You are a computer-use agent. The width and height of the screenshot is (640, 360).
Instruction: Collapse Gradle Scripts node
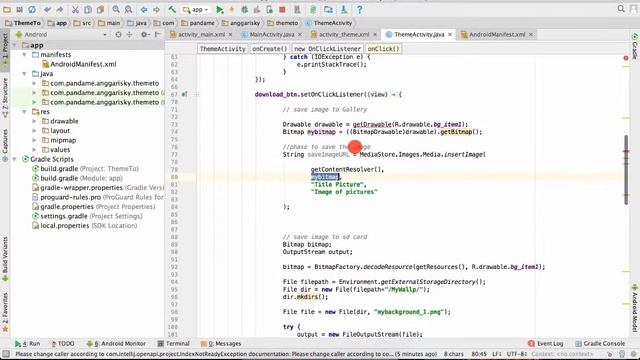15,159
